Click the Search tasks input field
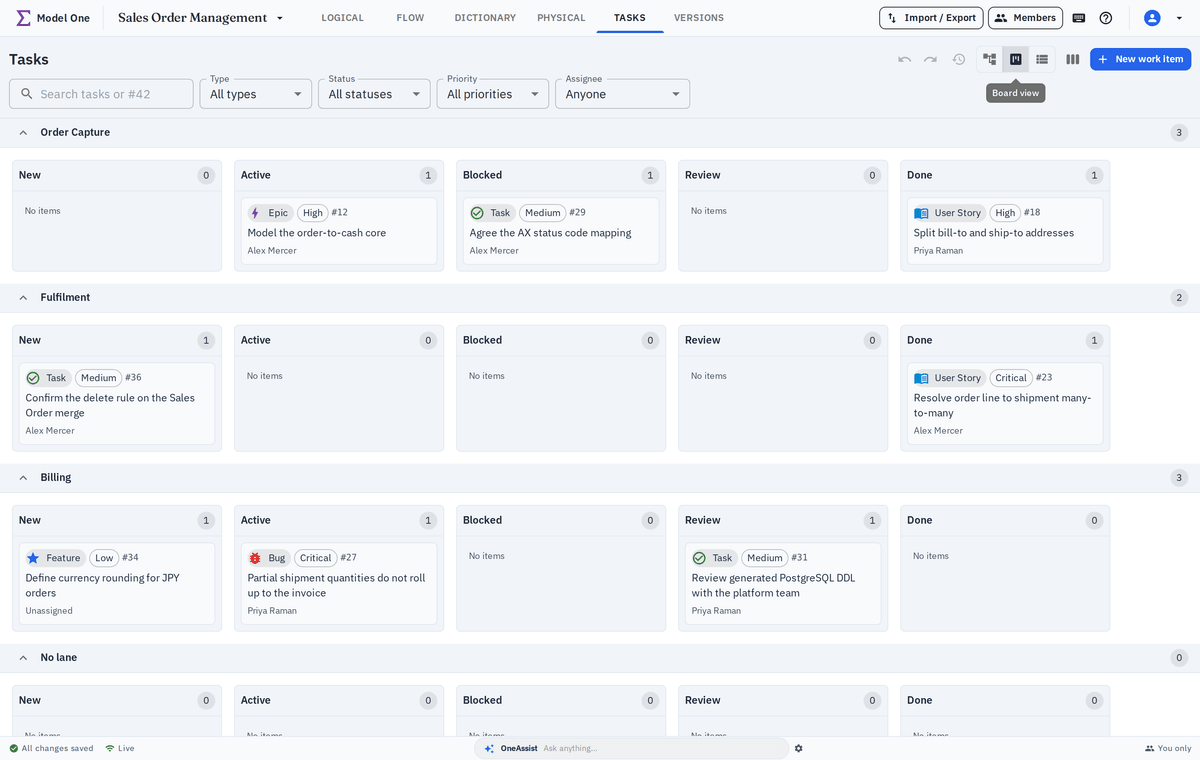The image size is (1200, 760). [x=101, y=94]
